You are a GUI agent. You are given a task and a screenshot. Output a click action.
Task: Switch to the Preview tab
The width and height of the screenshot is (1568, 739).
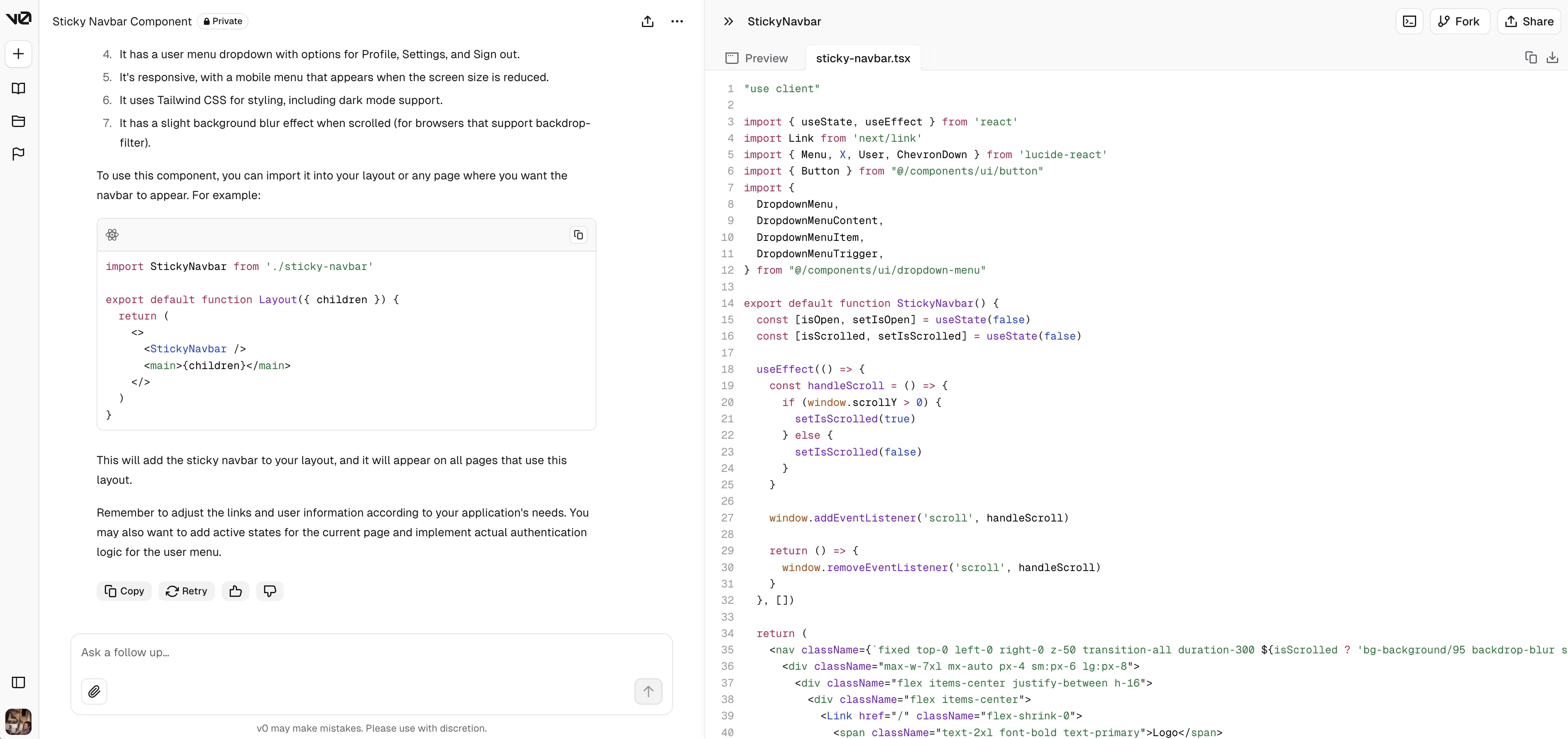[x=757, y=59]
